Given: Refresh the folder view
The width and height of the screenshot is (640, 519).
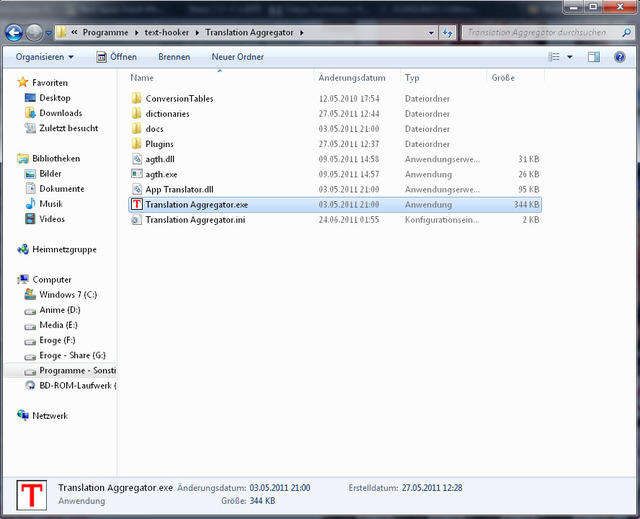Looking at the screenshot, I should [447, 33].
